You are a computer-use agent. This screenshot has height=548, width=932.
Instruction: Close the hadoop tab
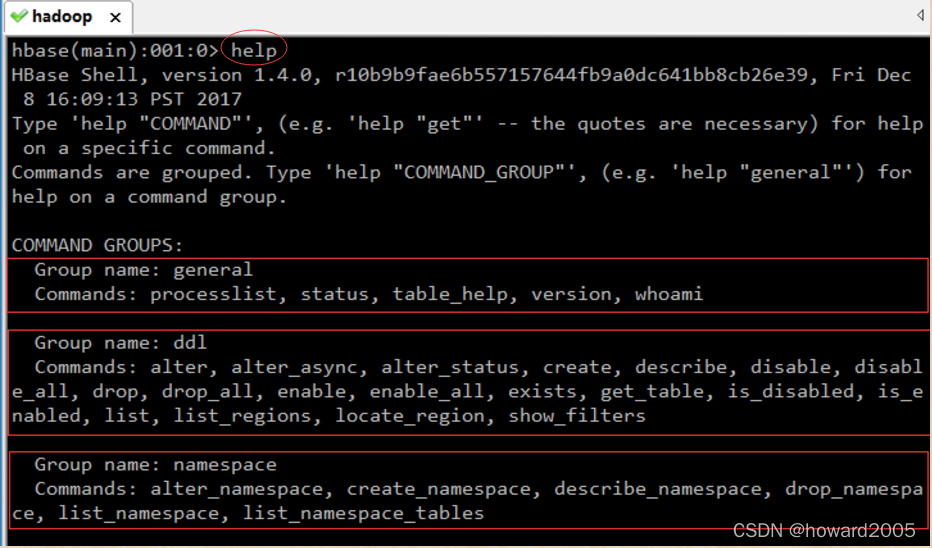pos(115,18)
